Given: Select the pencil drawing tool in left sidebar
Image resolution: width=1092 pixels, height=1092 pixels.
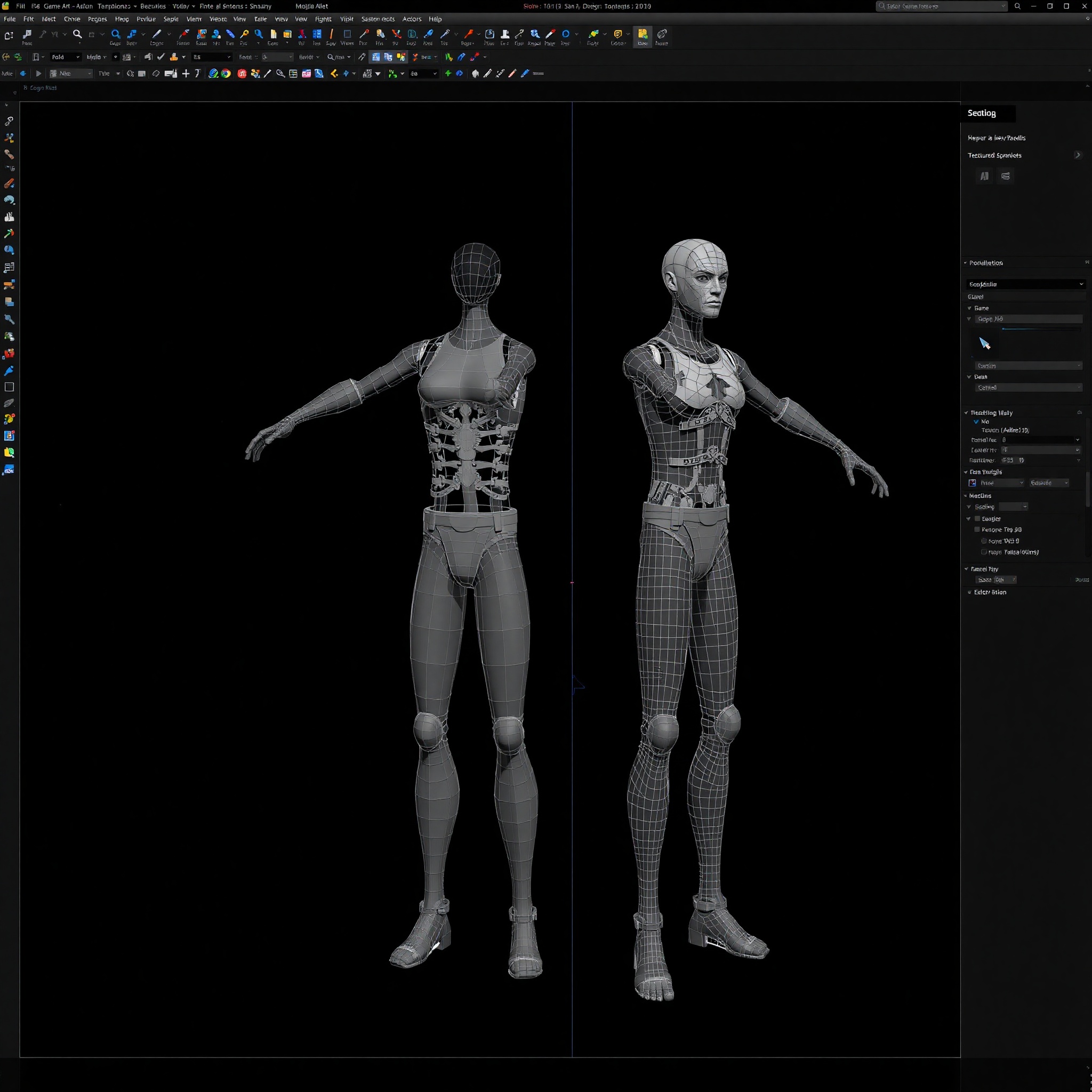Looking at the screenshot, I should 10,183.
